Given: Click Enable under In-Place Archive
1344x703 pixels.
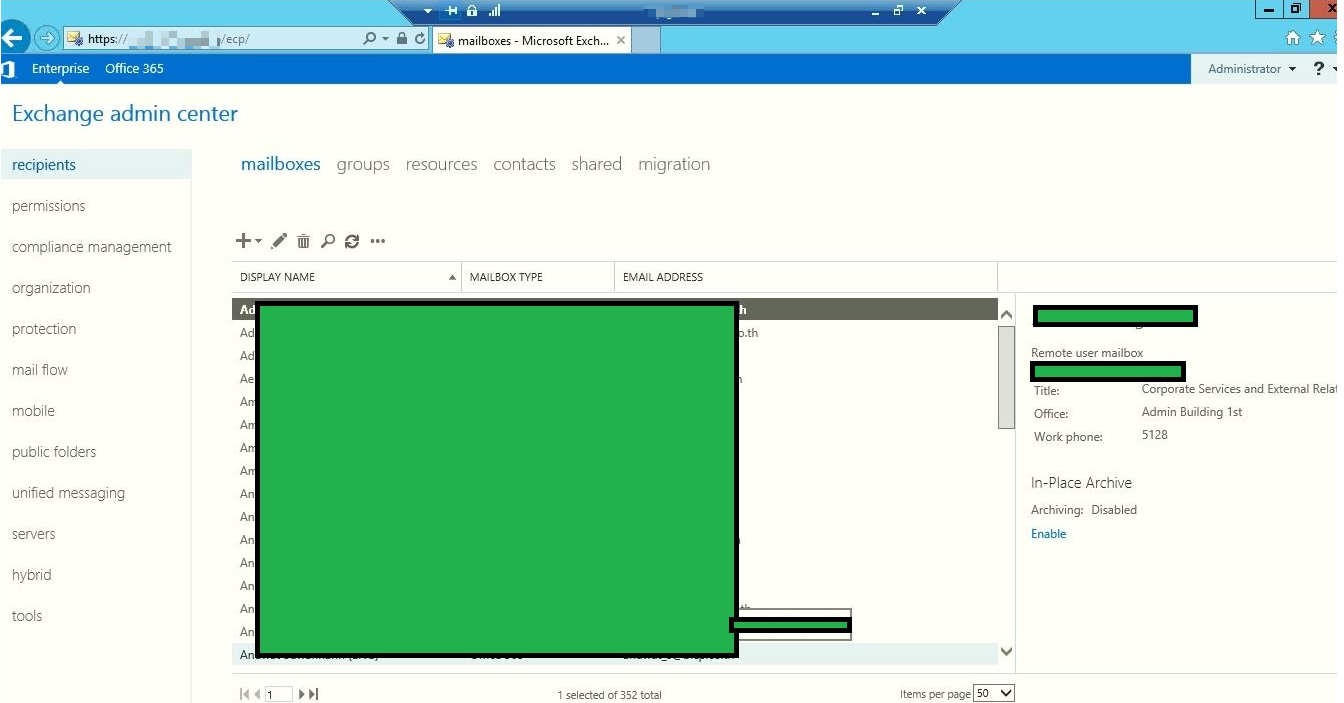Looking at the screenshot, I should tap(1048, 533).
